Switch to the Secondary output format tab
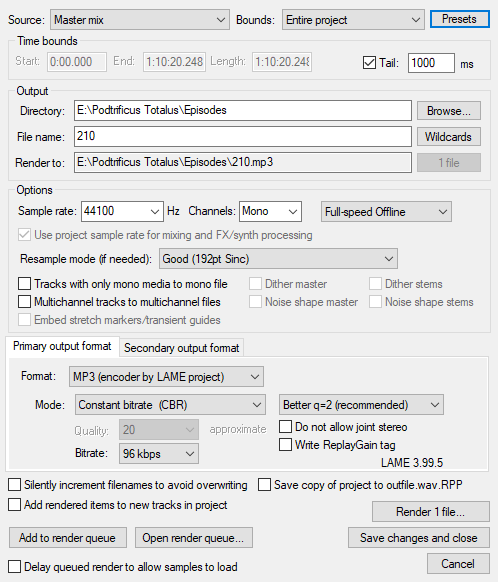 (181, 348)
